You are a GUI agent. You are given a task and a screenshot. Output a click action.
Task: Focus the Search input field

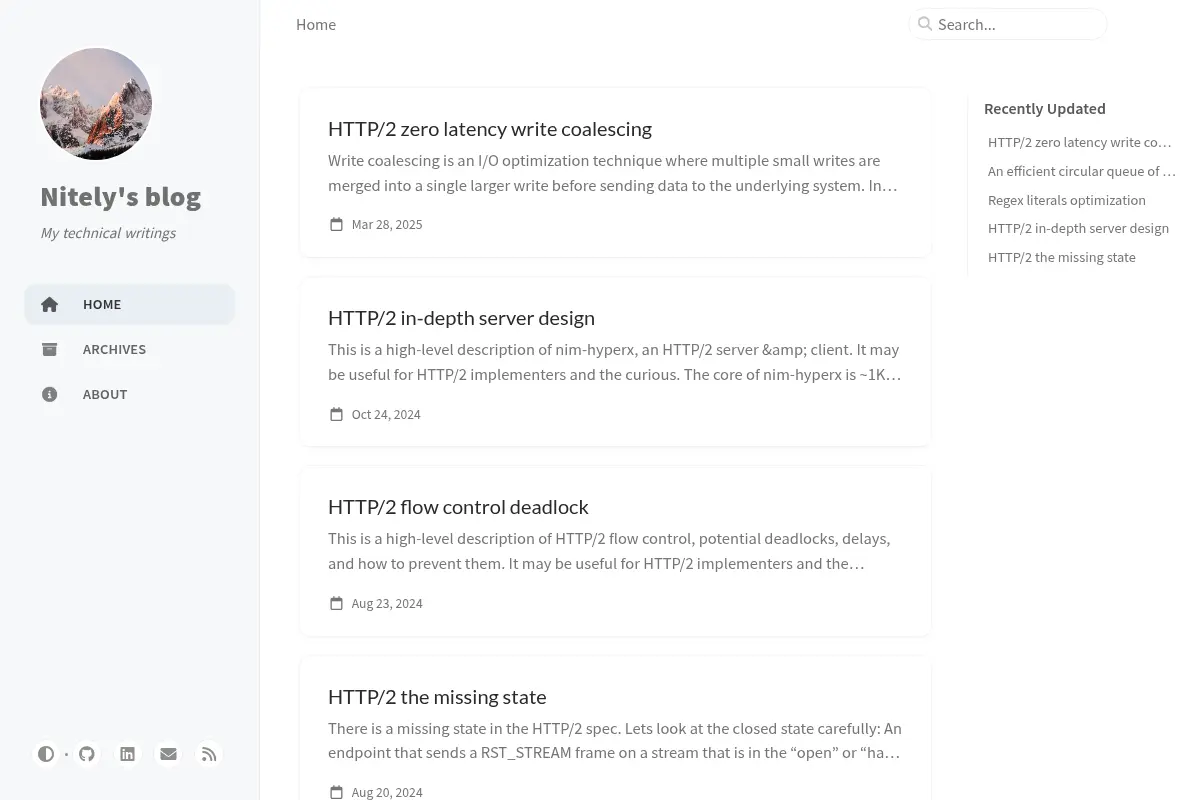tap(1008, 24)
